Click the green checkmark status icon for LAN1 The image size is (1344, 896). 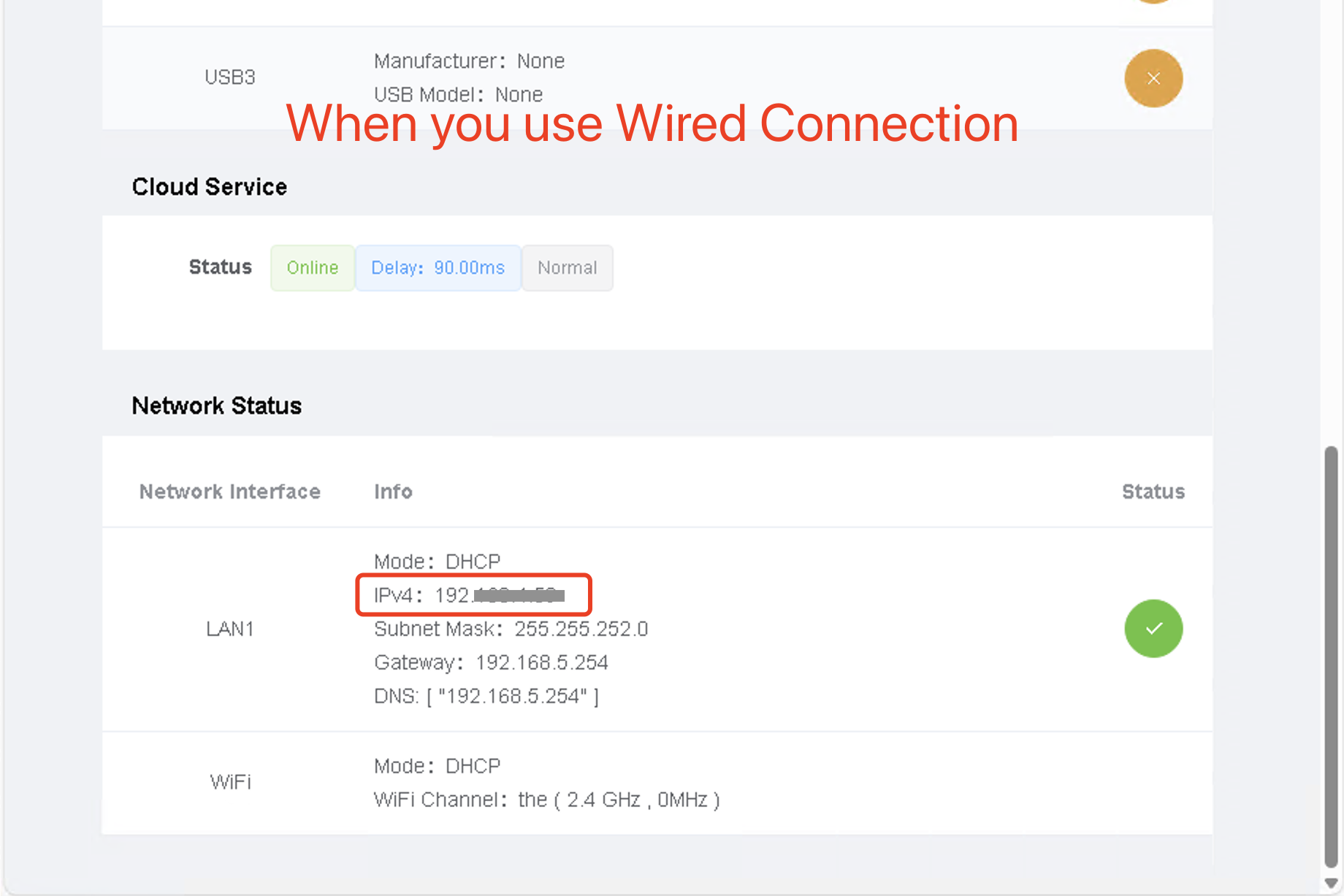[1153, 628]
